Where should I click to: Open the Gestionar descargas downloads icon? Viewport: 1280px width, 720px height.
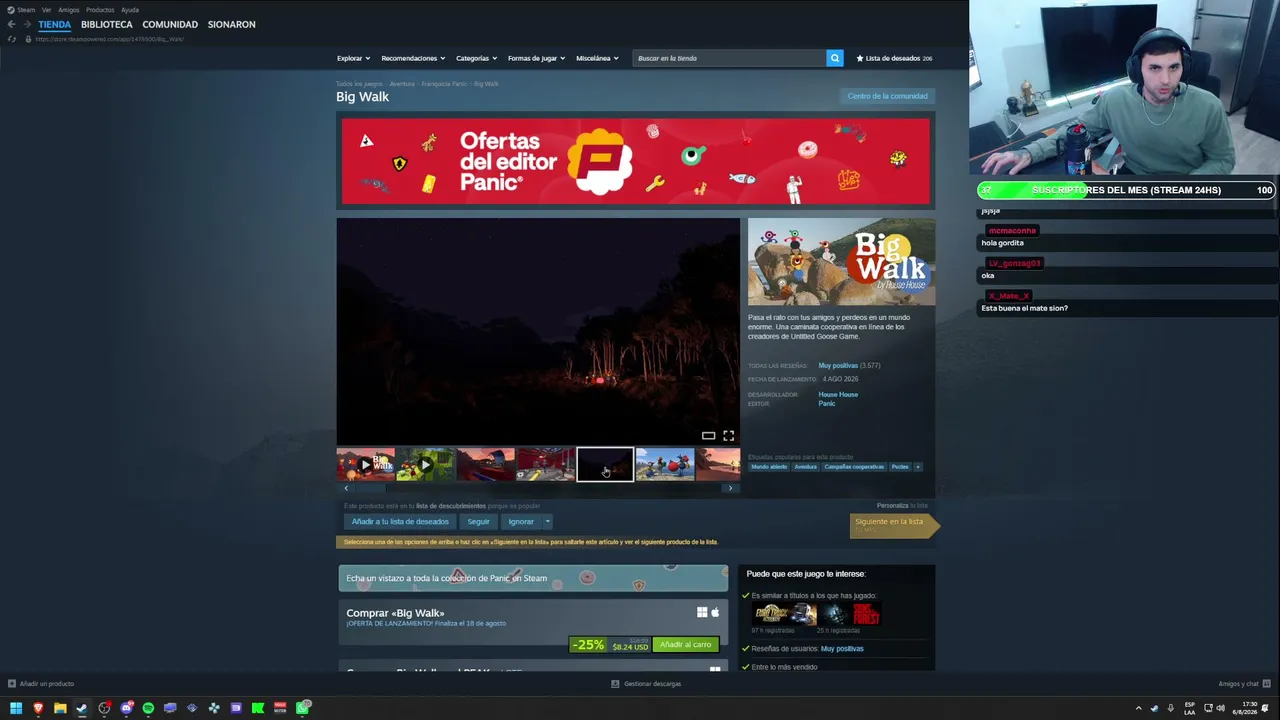click(x=615, y=684)
